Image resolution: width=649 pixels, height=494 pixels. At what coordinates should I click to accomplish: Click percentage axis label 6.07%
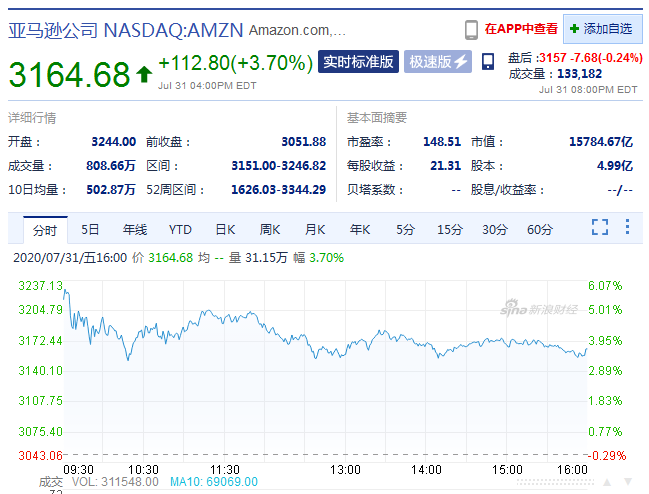click(x=605, y=286)
